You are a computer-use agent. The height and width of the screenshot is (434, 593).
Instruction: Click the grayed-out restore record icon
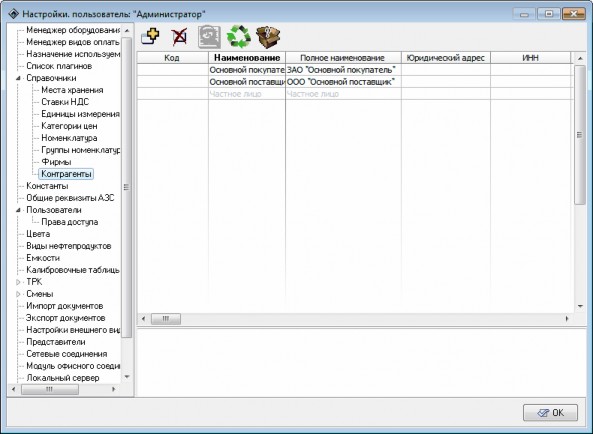point(210,37)
